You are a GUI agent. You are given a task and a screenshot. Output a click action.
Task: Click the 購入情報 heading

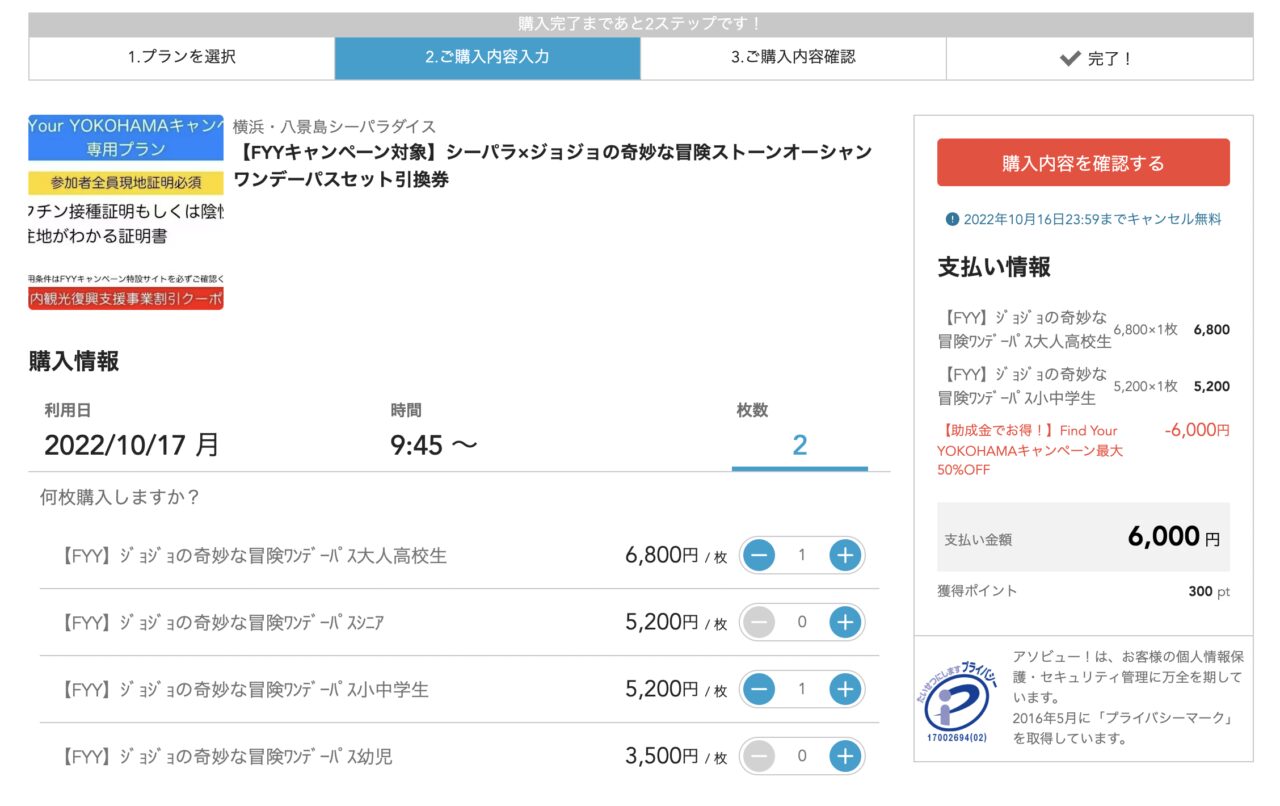(74, 362)
